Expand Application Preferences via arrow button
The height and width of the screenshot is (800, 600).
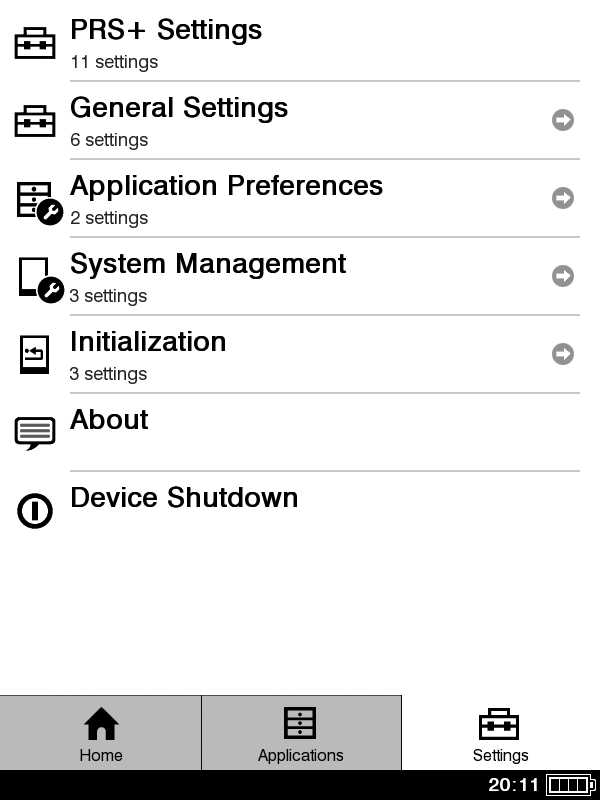click(563, 198)
